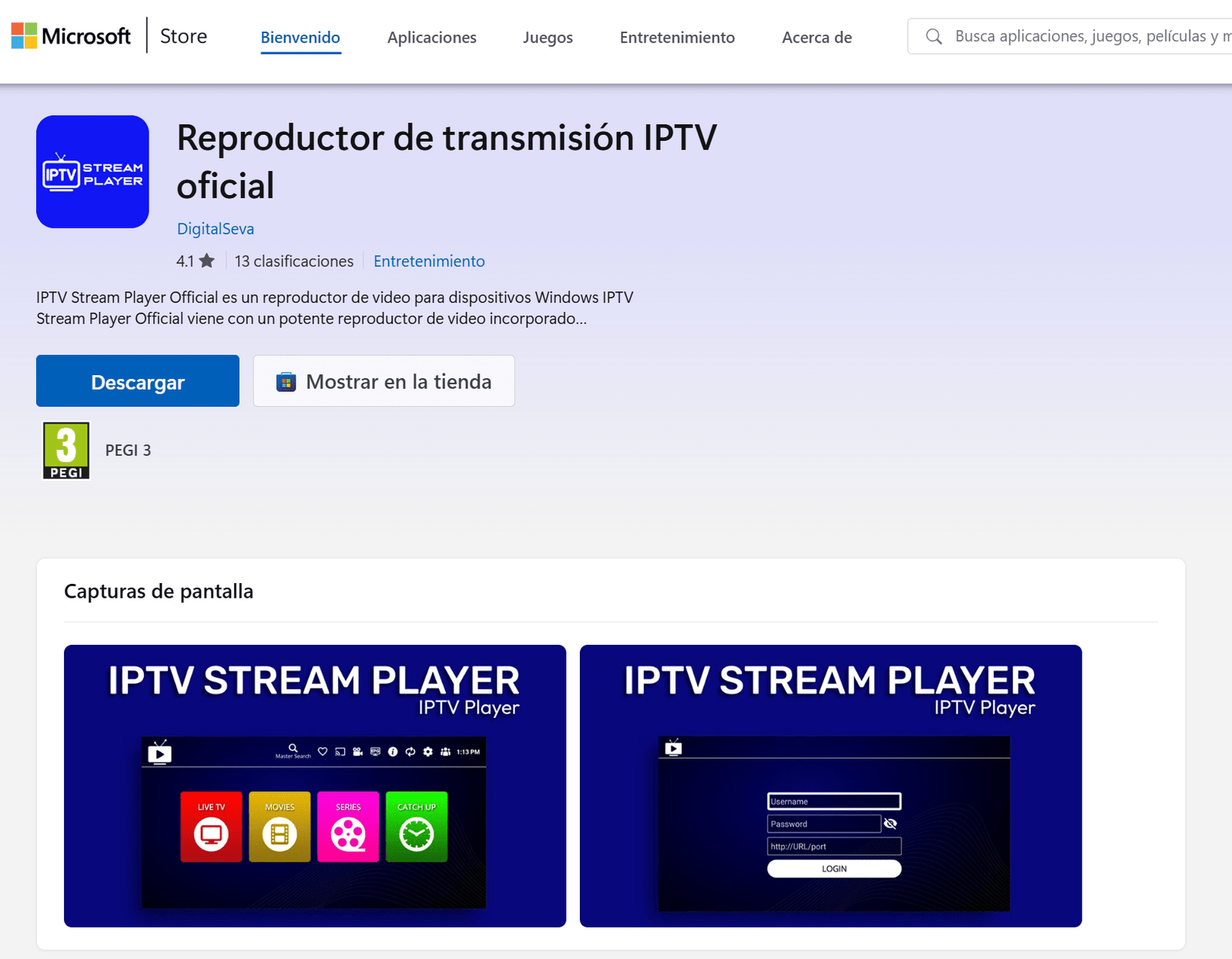Open the Aplicaciones menu
This screenshot has width=1232, height=959.
click(432, 37)
